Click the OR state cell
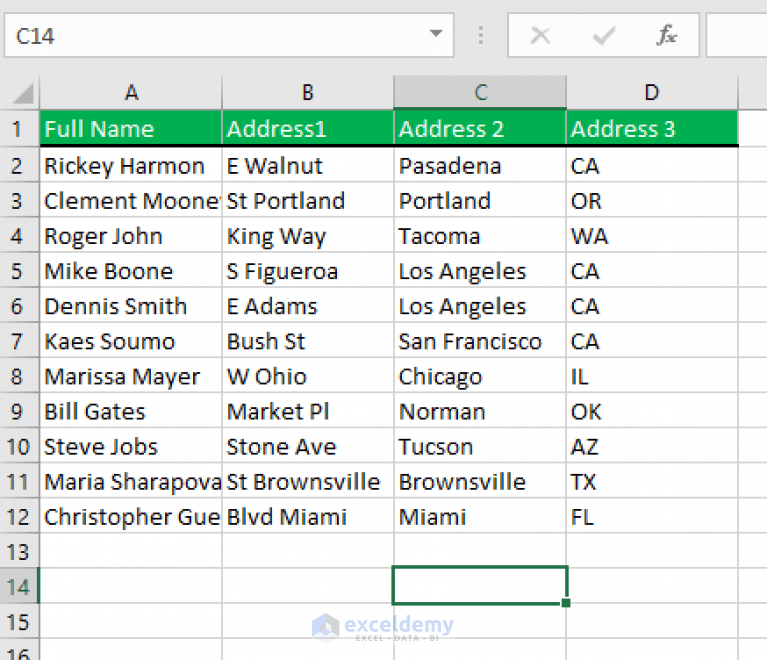Screen dimensions: 767x660 652,201
